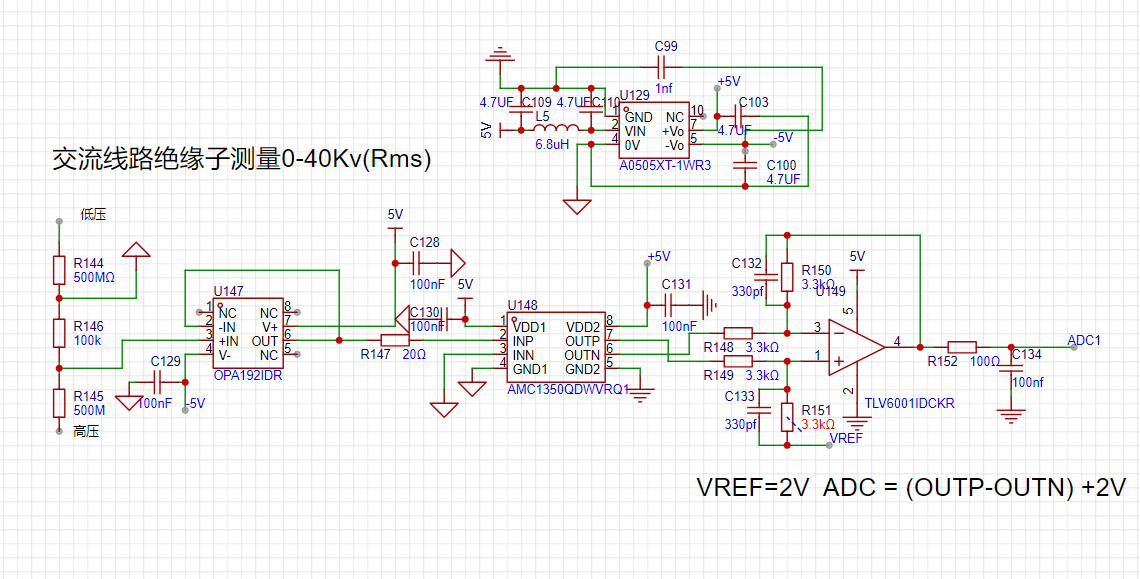Select the R148 resistor symbol
1140x579 pixels.
pos(738,332)
